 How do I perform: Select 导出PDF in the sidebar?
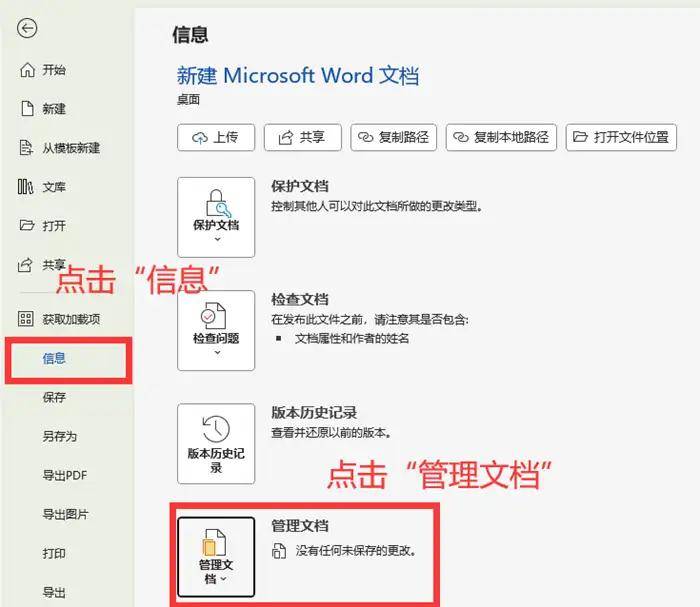65,475
